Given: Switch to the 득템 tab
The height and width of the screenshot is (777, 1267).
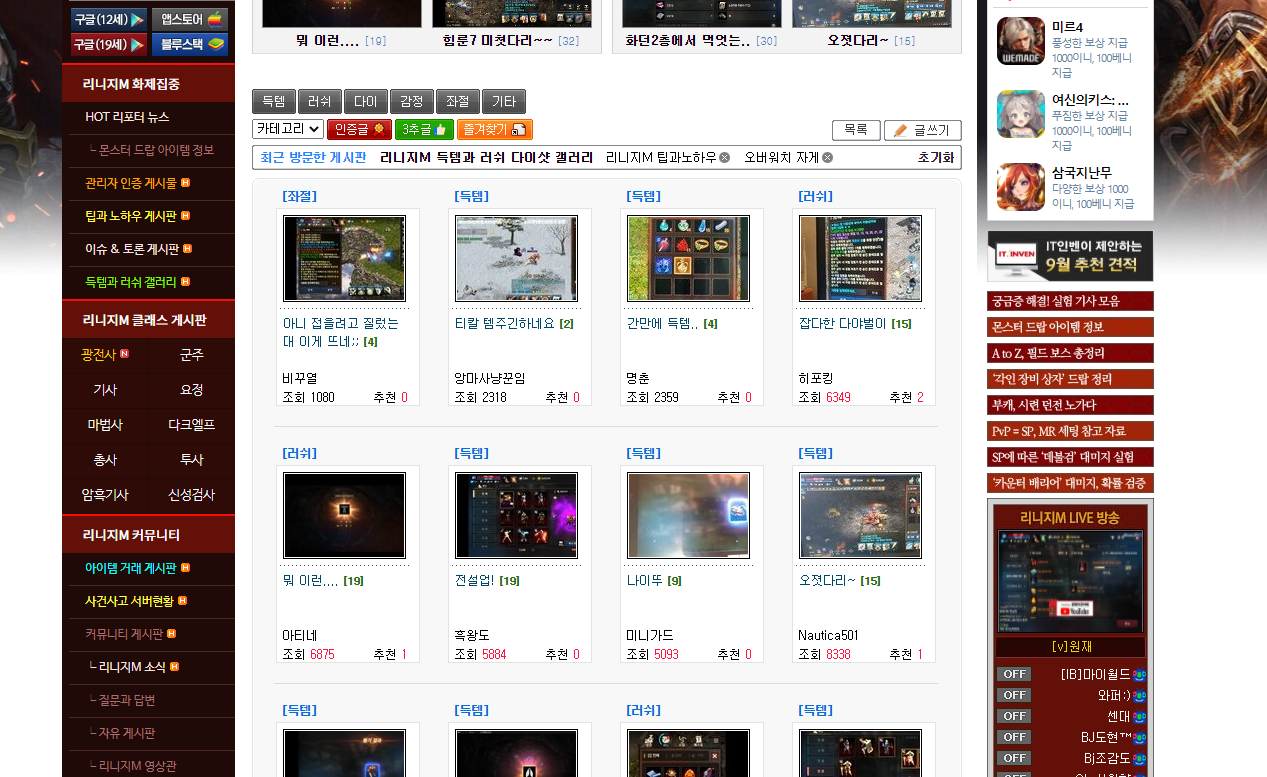Looking at the screenshot, I should coord(274,101).
